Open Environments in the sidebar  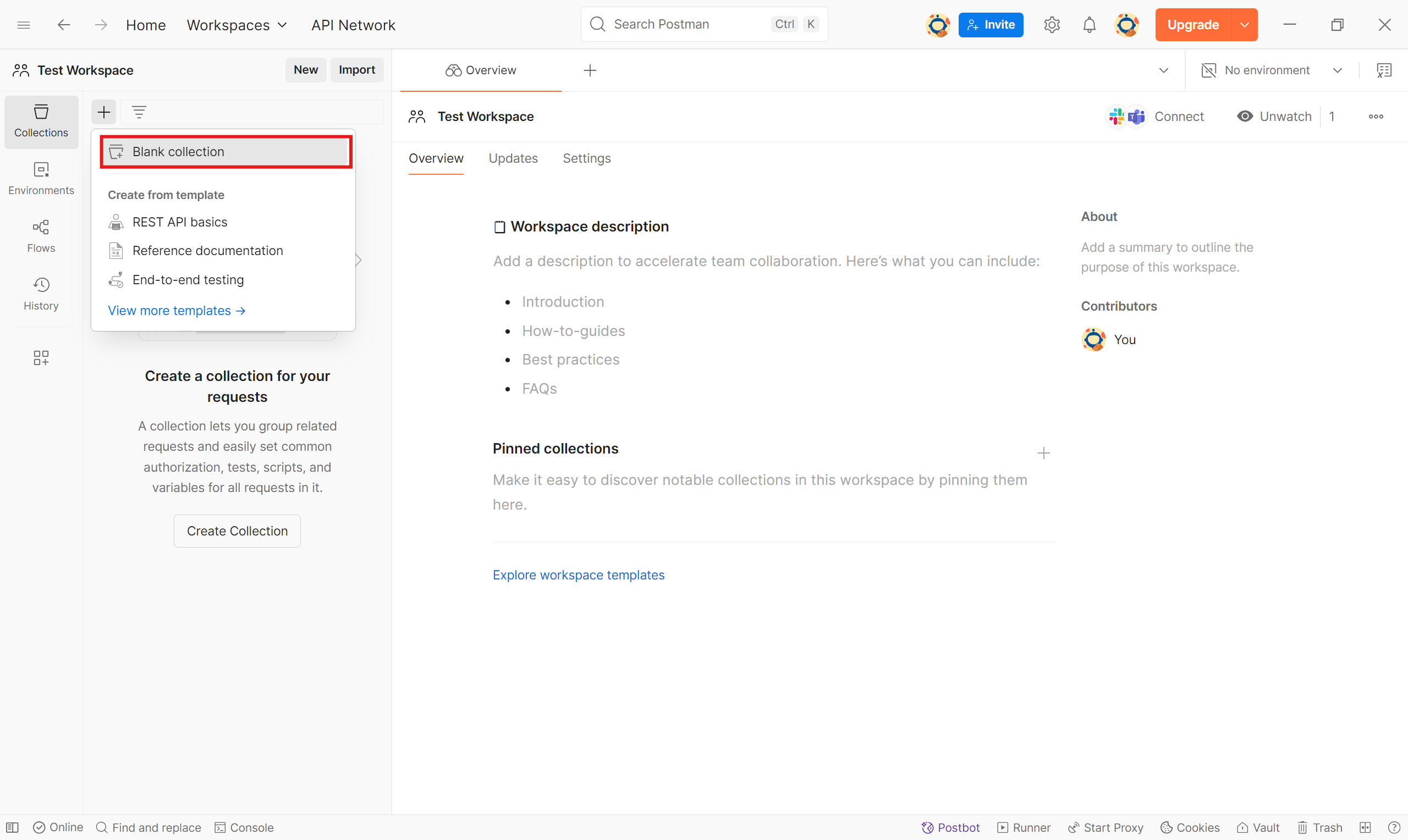click(x=41, y=179)
